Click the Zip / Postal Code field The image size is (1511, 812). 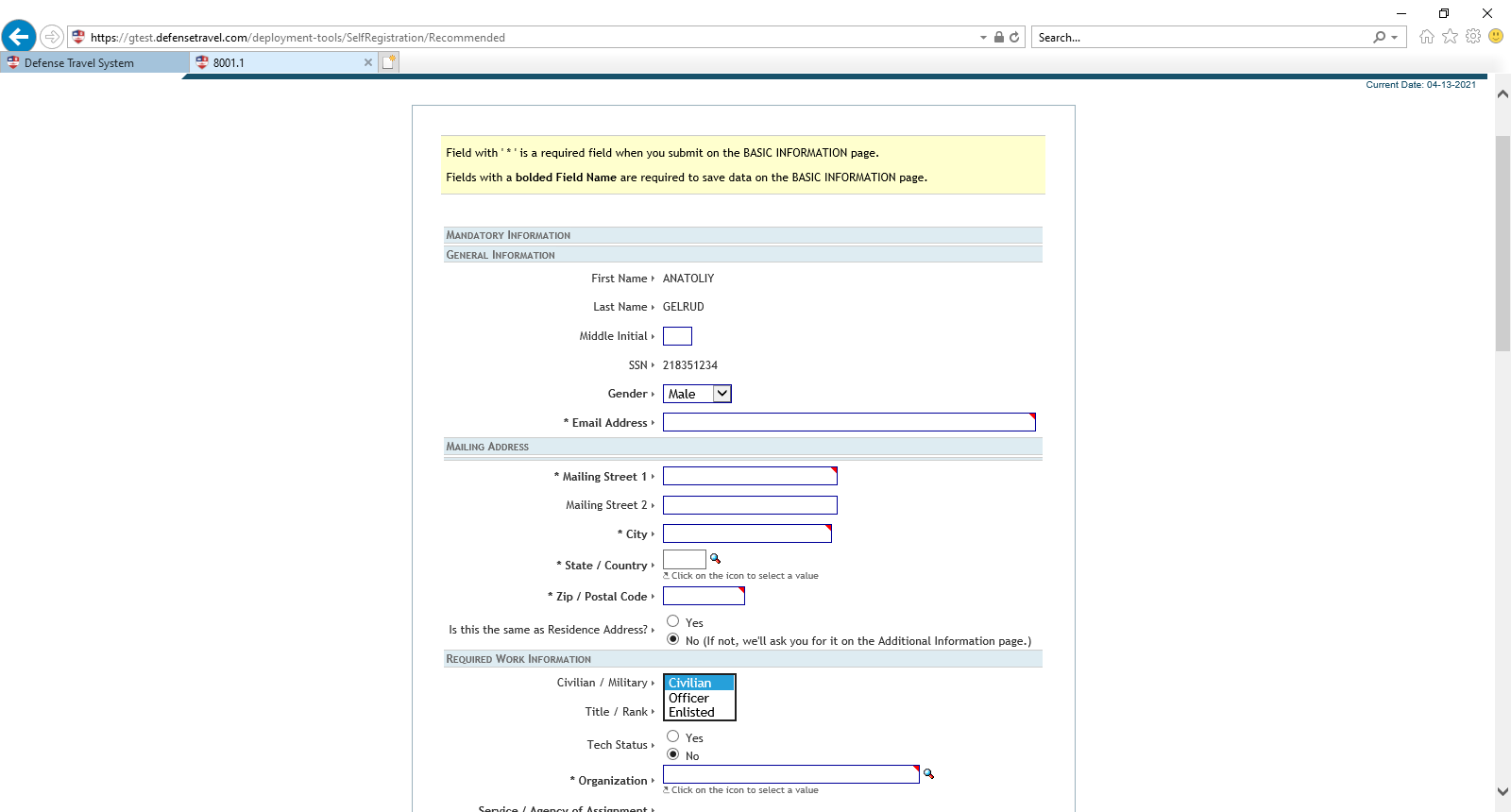tap(704, 596)
